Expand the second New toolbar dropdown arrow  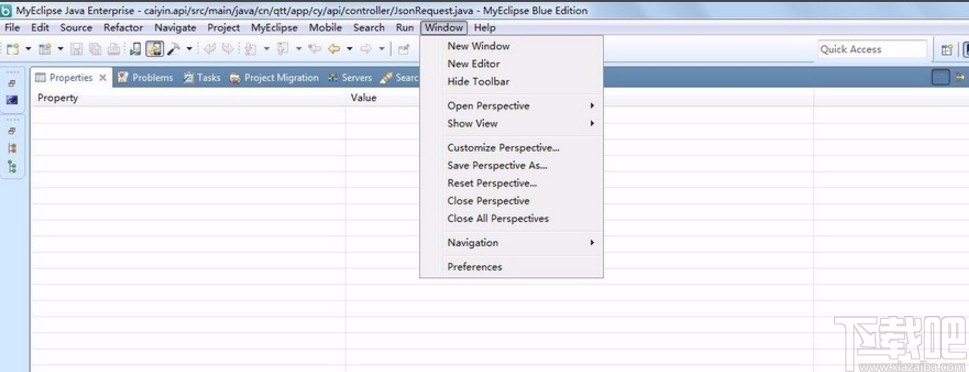pyautogui.click(x=61, y=49)
